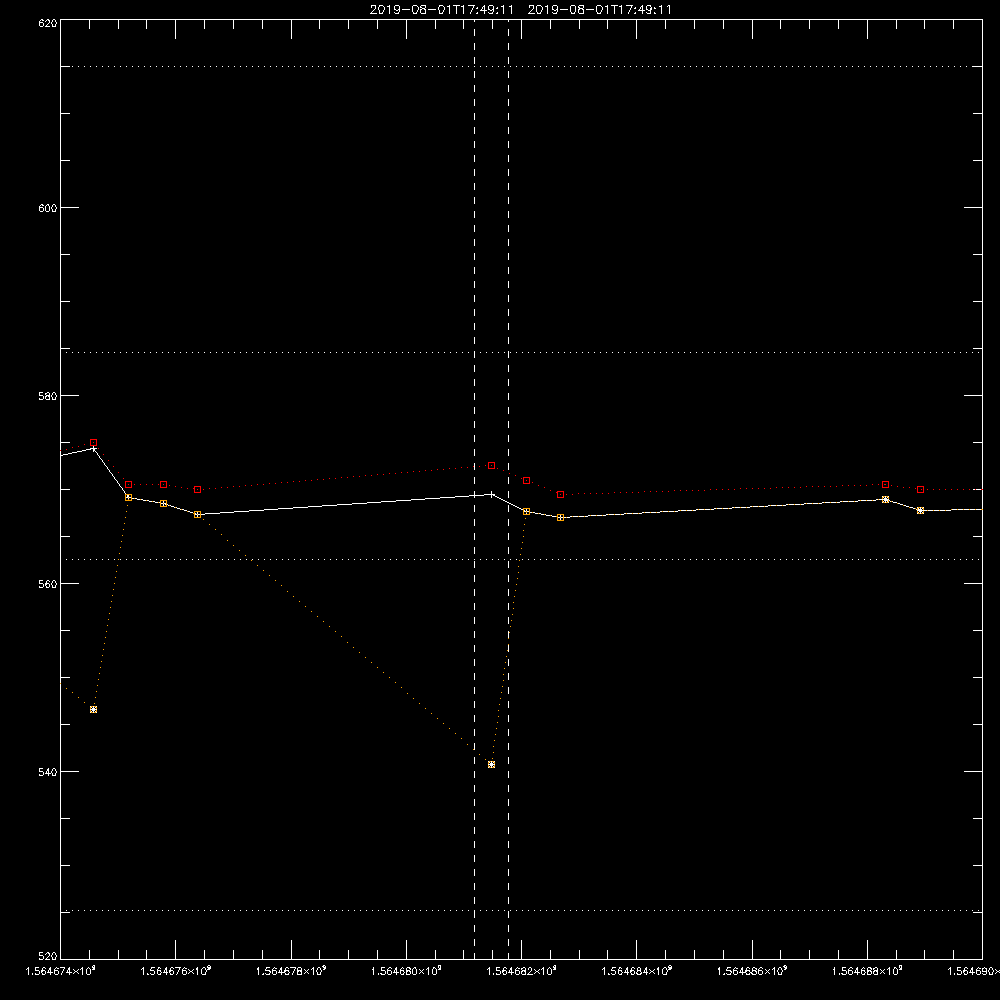Viewport: 1000px width, 1000px height.
Task: Click the 520 y-axis label
Action: pos(48,957)
